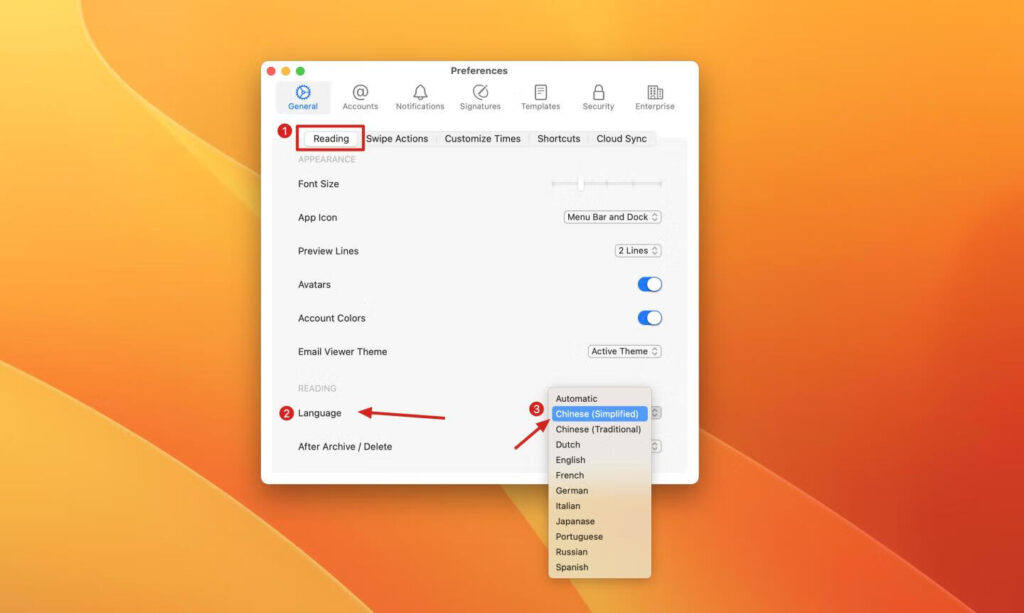Switch to the Swipe Actions tab

pos(397,139)
